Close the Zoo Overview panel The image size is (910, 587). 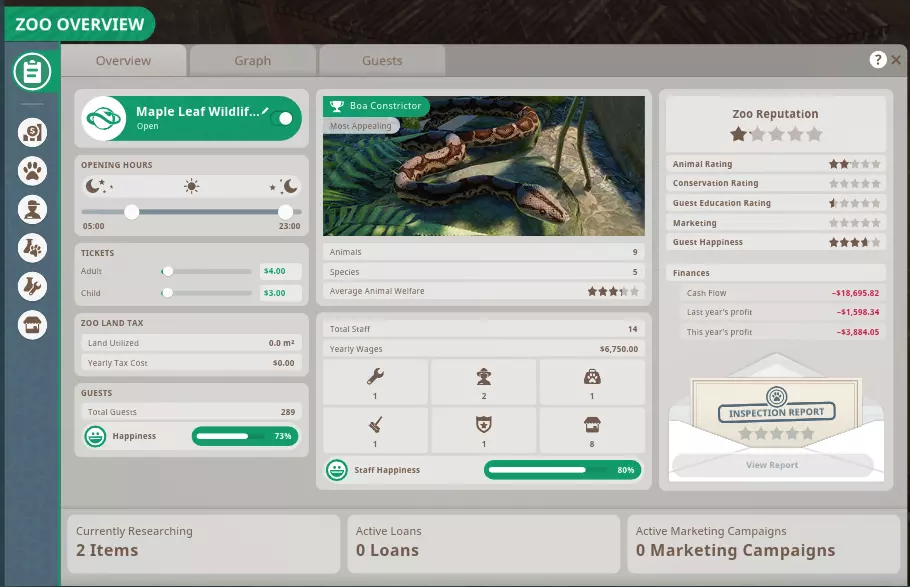click(x=896, y=60)
